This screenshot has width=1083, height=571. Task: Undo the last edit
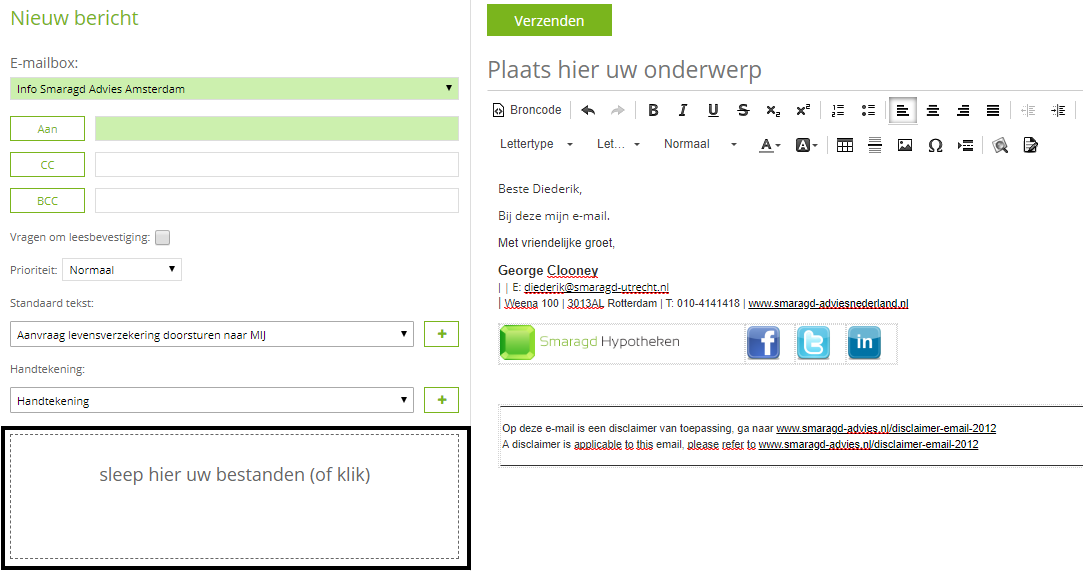(588, 110)
